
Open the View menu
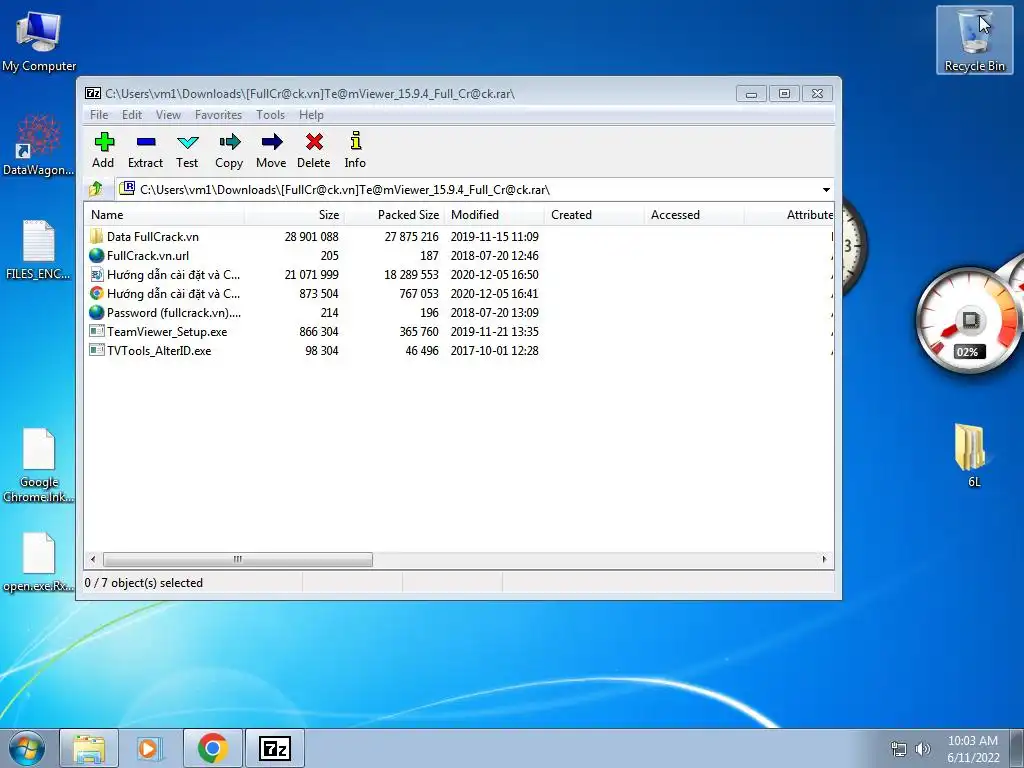(168, 115)
